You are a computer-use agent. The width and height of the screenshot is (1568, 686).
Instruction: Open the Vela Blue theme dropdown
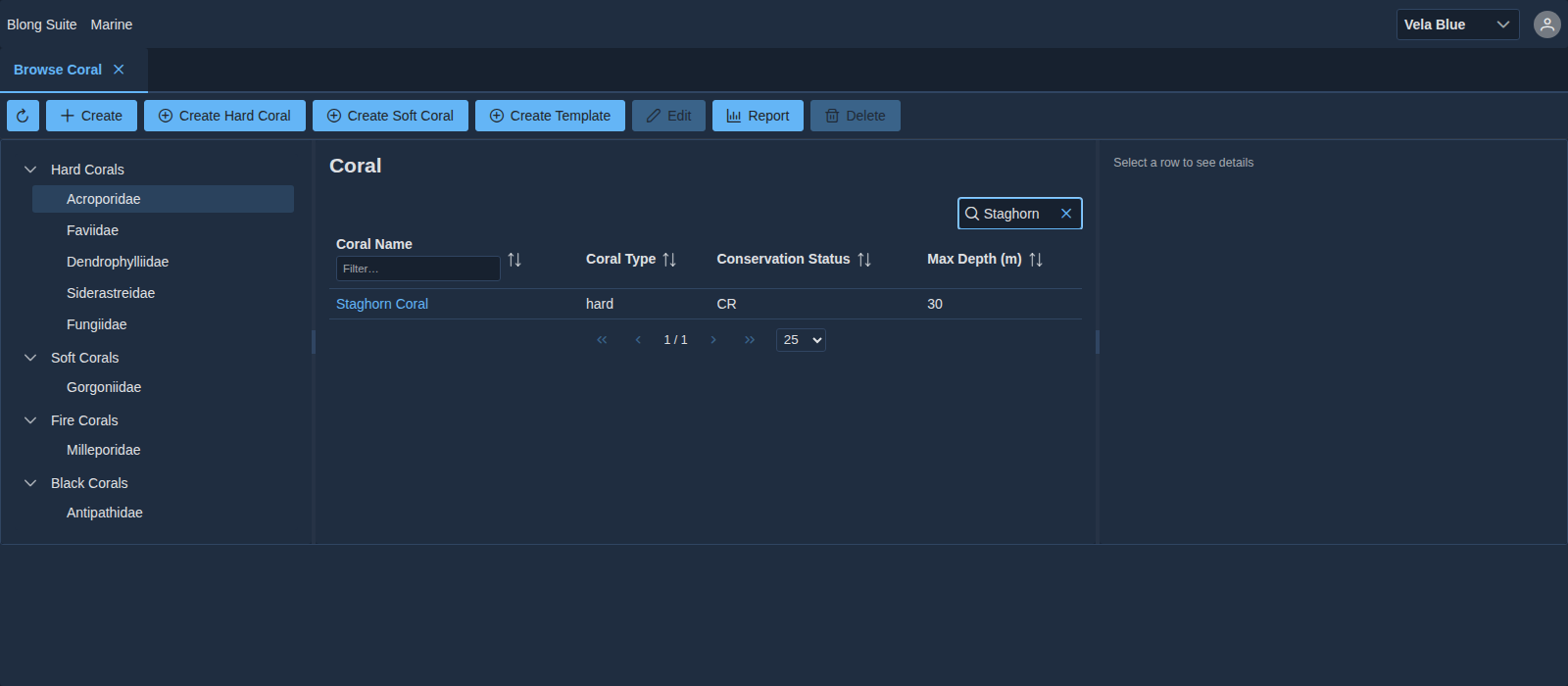coord(1457,24)
